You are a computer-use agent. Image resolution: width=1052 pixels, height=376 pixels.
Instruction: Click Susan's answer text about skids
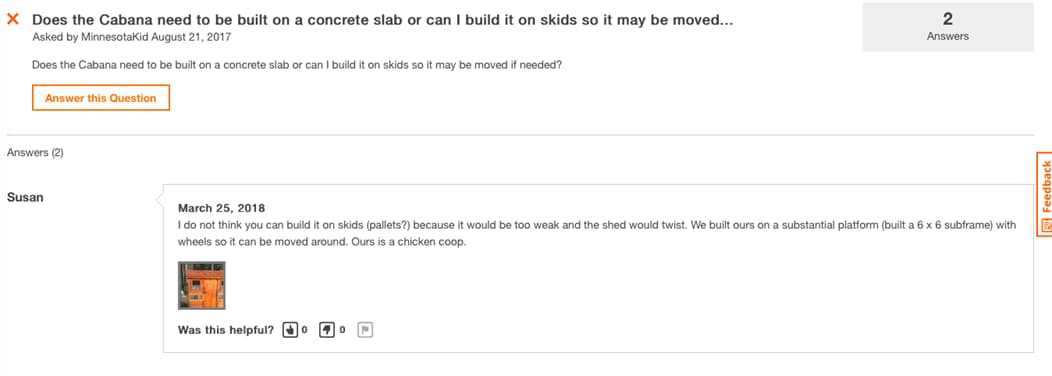click(597, 234)
